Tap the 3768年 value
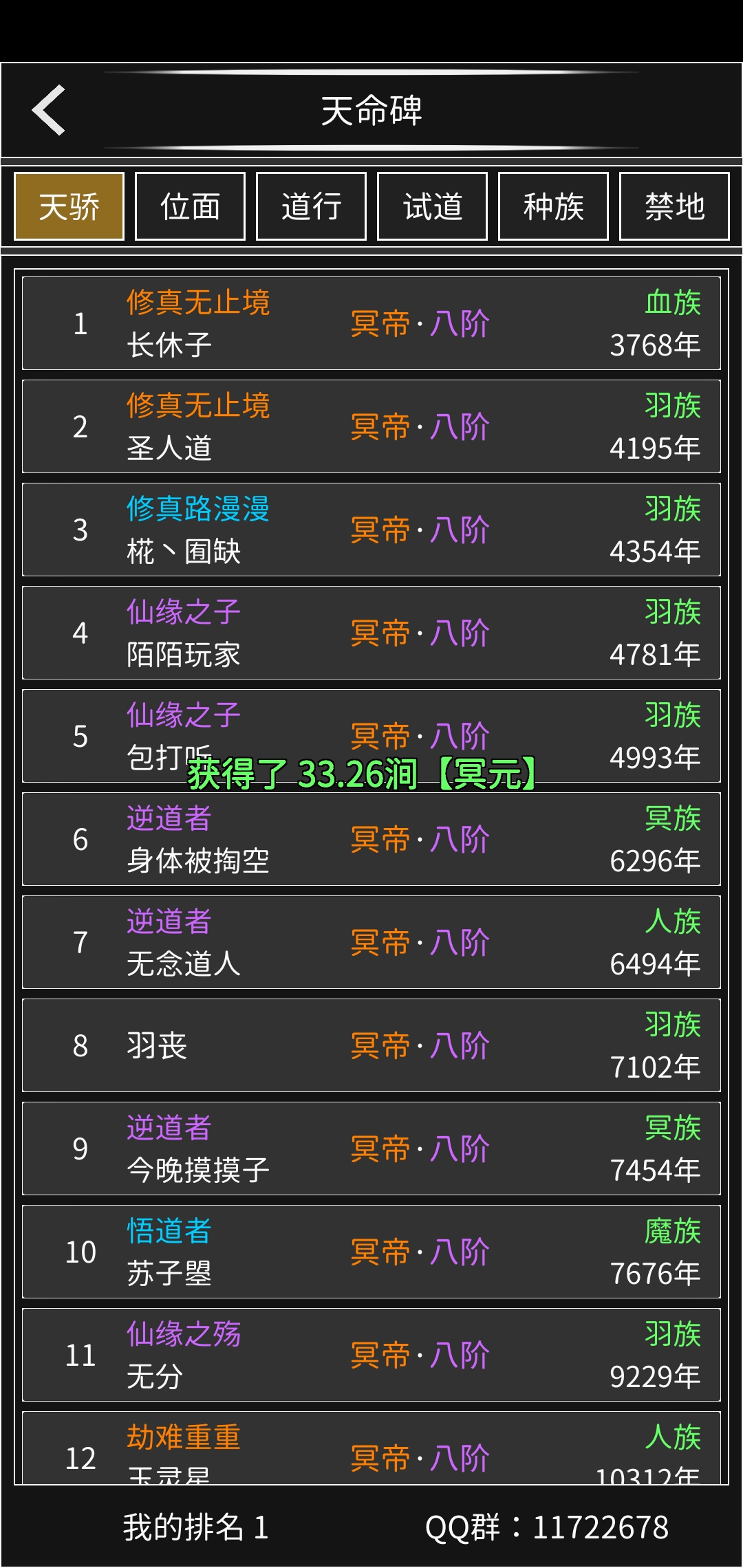The image size is (743, 1568). tap(655, 345)
